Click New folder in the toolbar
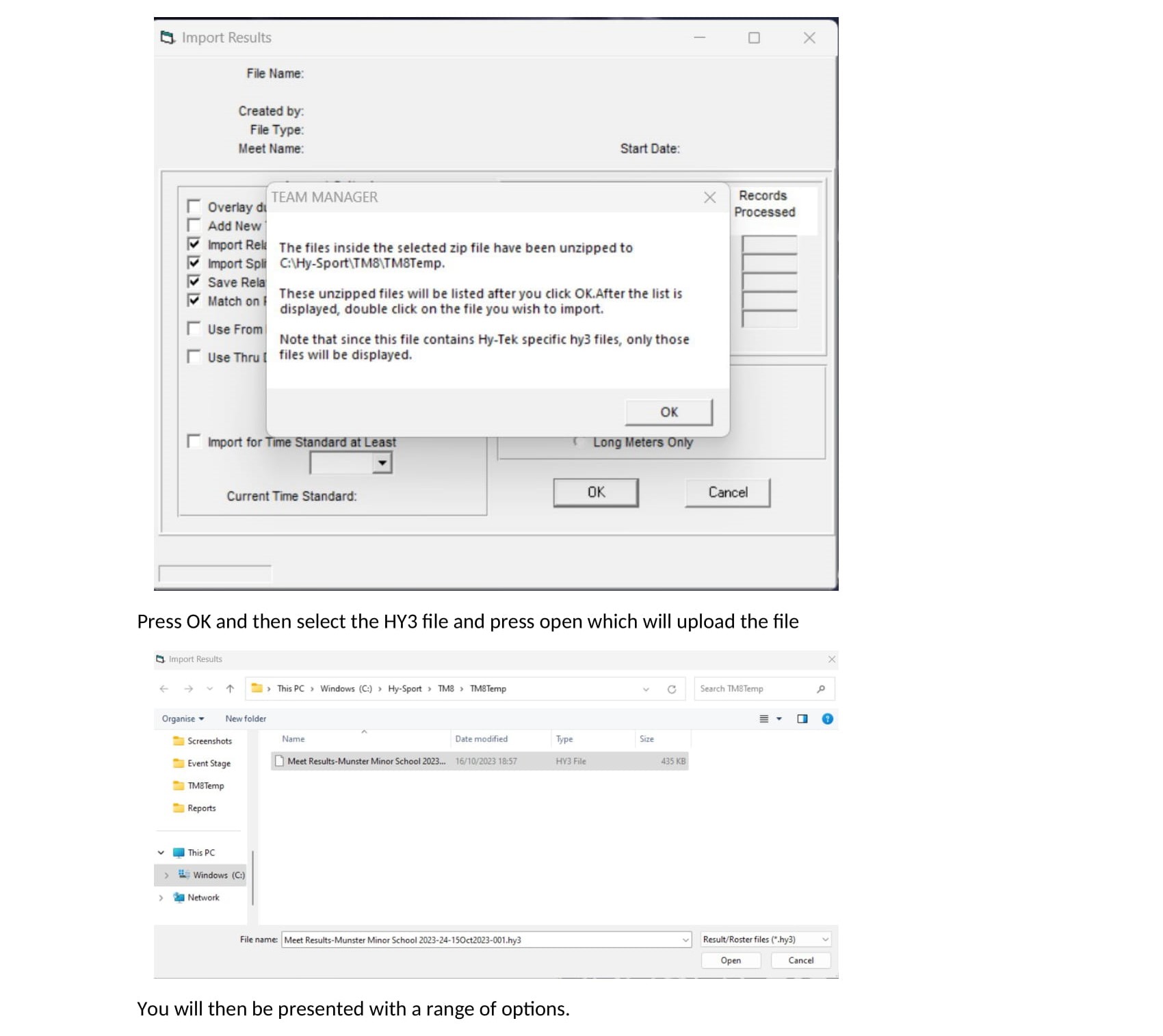 (246, 719)
